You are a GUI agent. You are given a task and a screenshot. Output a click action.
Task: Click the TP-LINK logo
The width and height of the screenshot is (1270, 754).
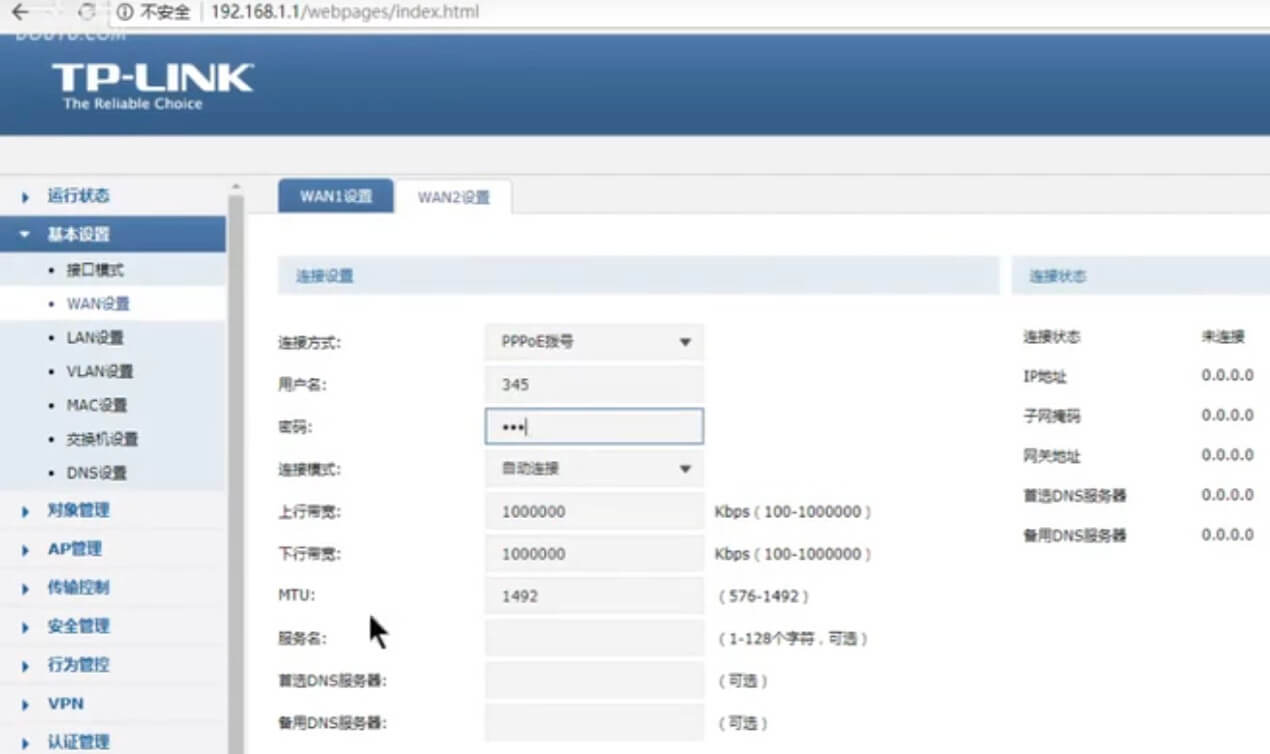152,85
